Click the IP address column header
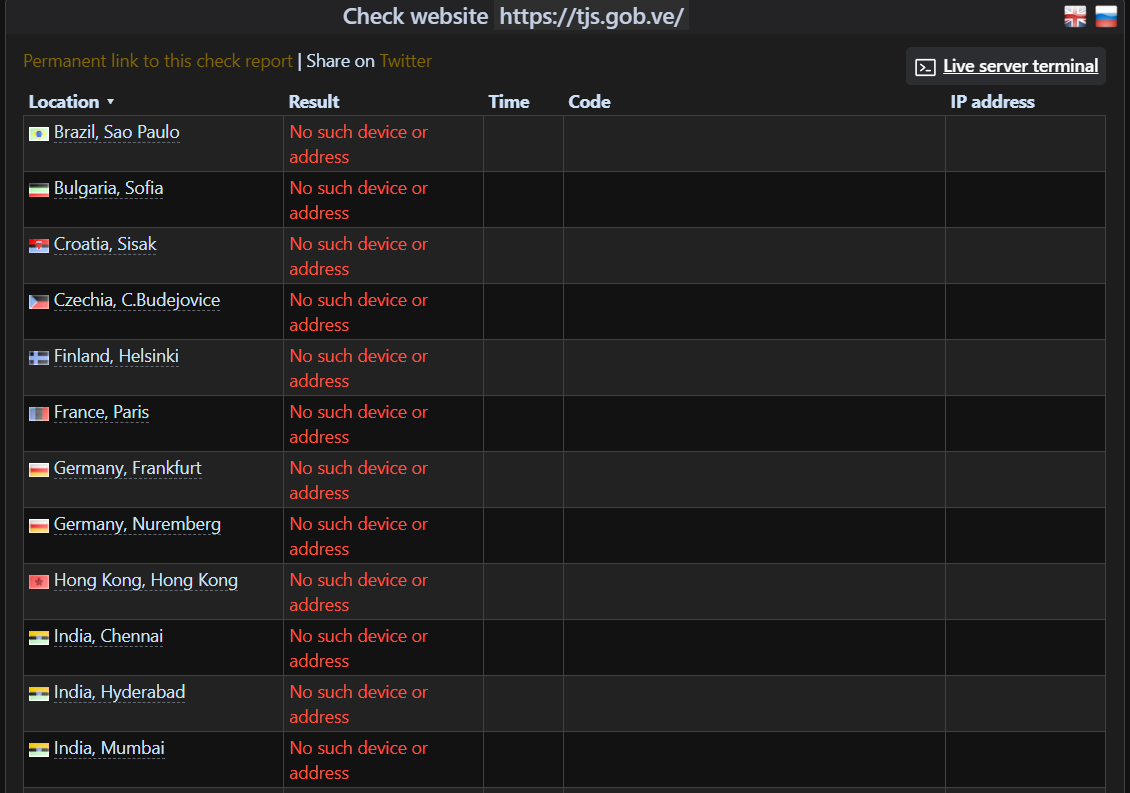This screenshot has width=1130, height=793. [992, 102]
